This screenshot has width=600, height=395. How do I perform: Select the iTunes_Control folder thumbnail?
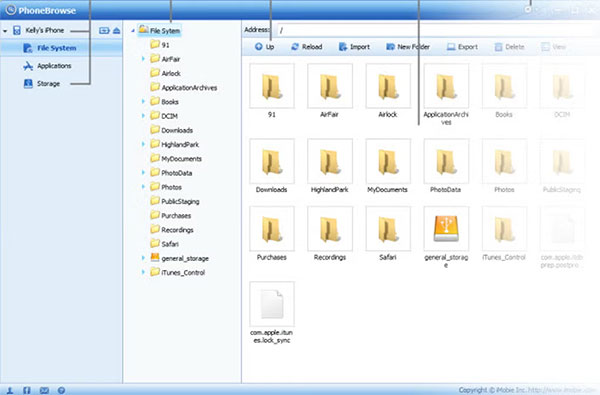(x=504, y=229)
